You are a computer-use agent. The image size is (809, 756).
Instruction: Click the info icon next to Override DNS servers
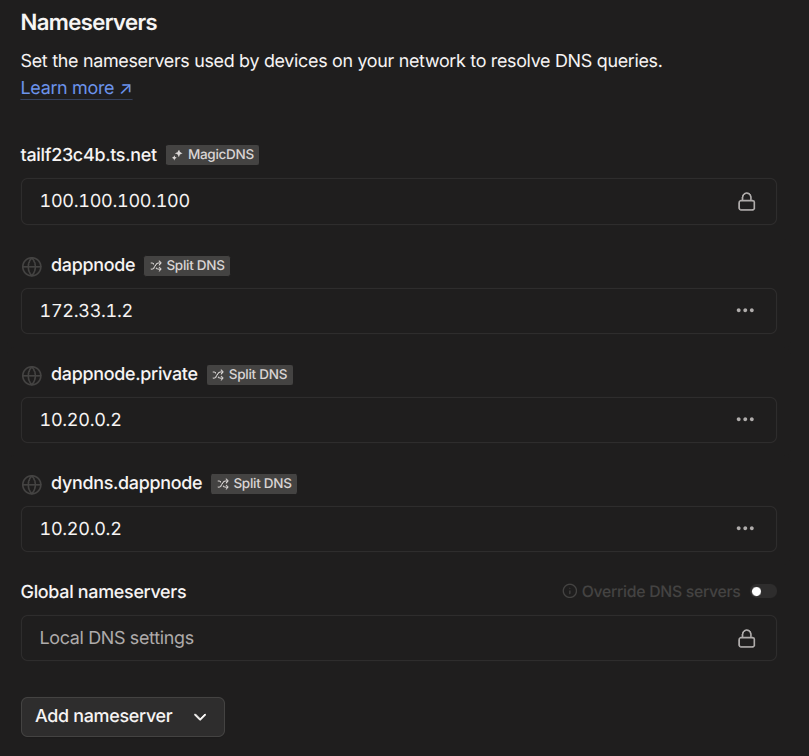[570, 592]
